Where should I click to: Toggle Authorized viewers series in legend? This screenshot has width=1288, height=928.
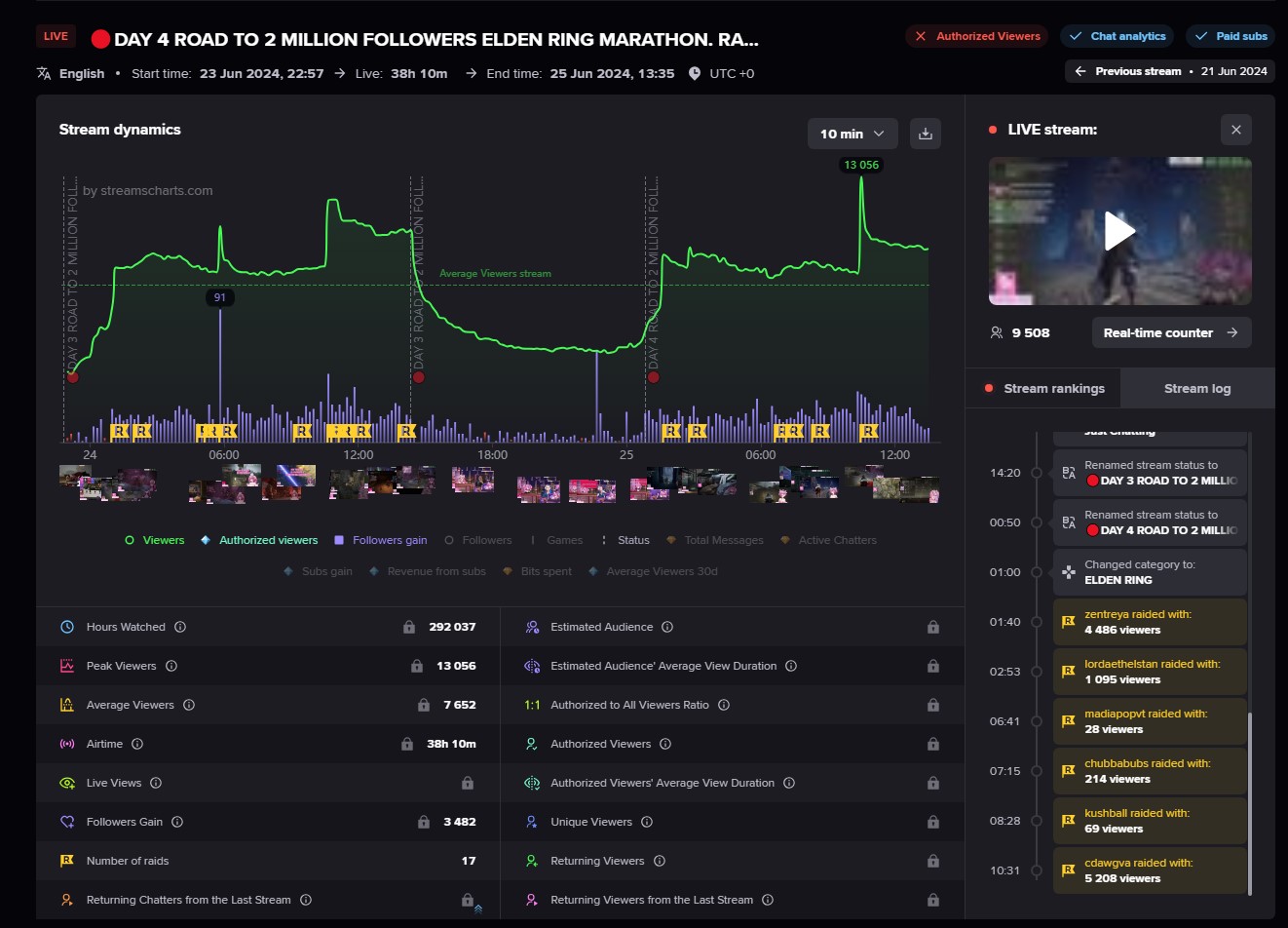tap(259, 540)
